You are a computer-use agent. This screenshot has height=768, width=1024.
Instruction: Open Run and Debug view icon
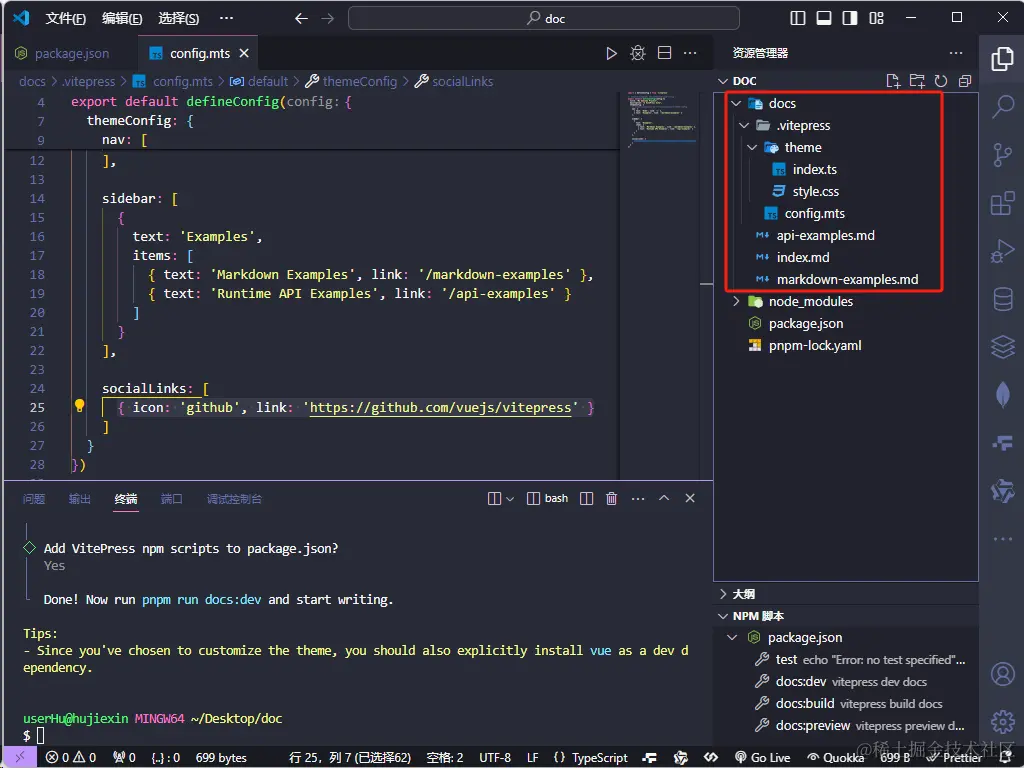[x=1002, y=251]
